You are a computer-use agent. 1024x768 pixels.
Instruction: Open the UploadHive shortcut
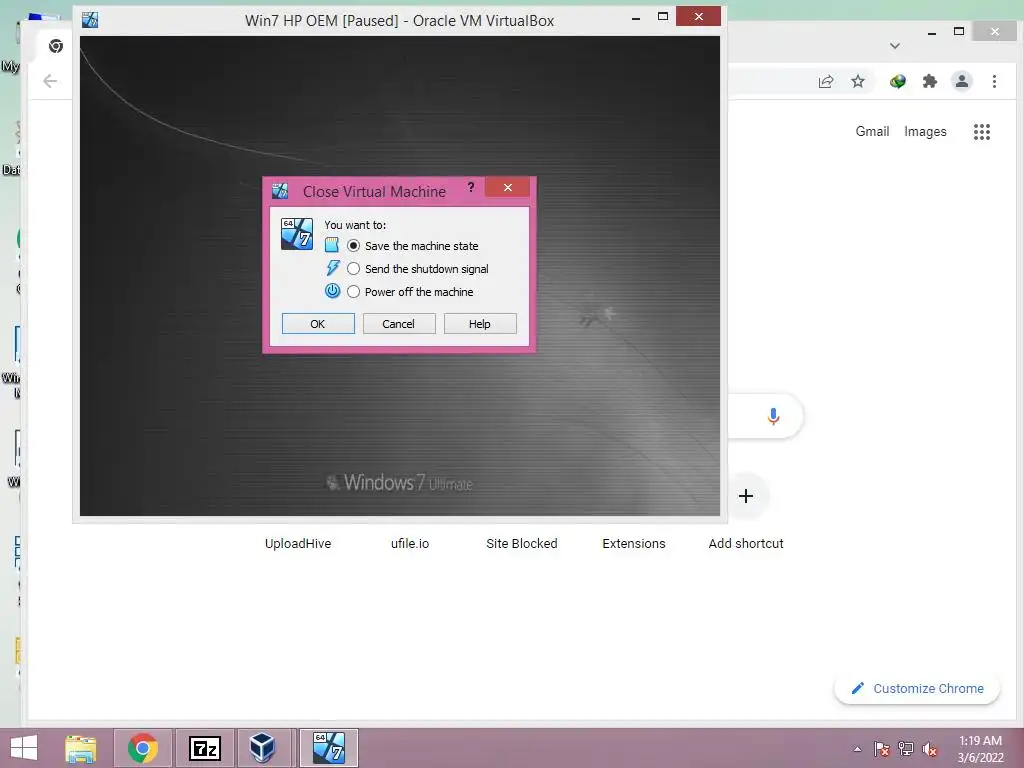298,543
